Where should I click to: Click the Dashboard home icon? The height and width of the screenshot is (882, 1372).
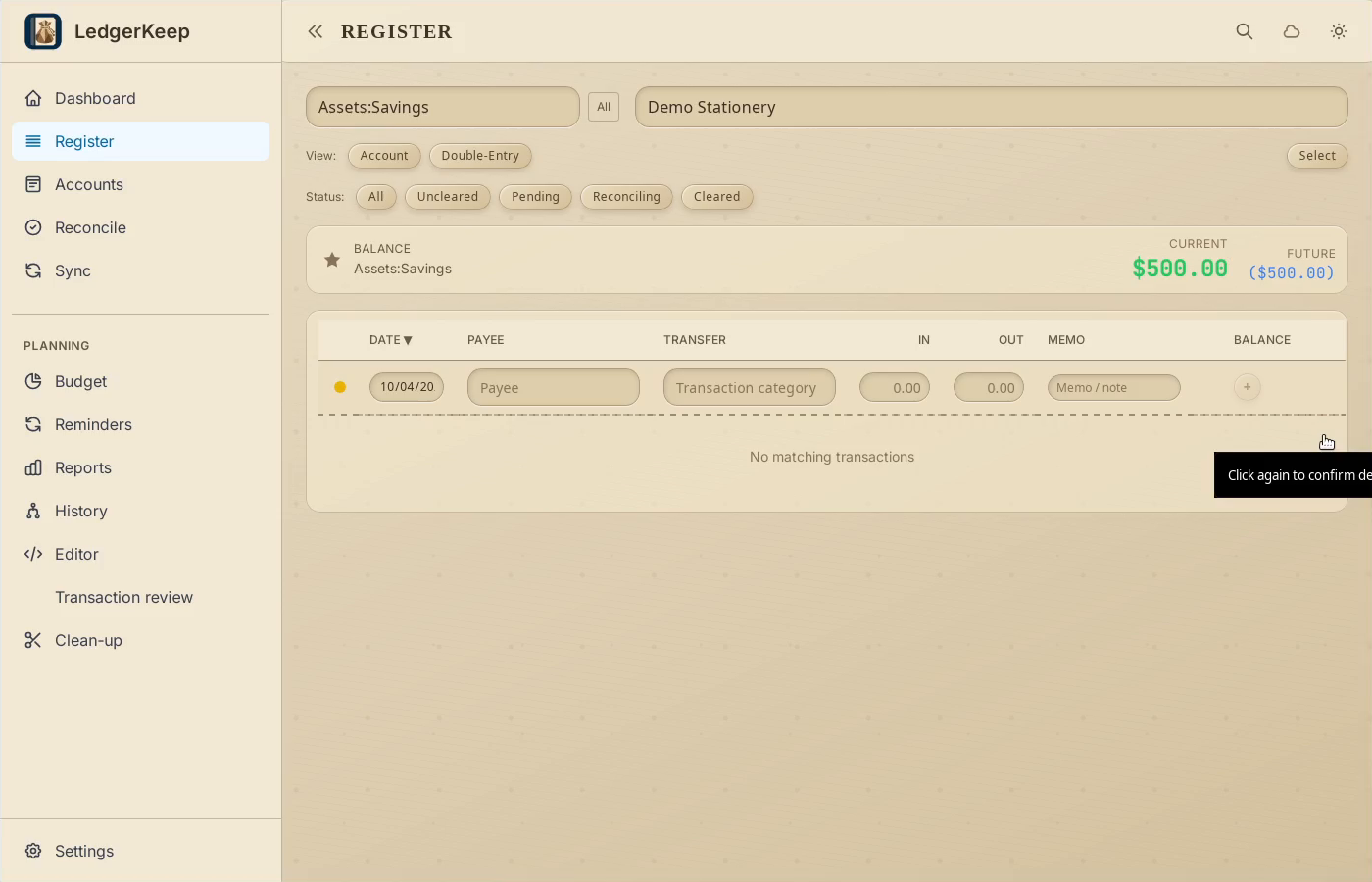click(33, 98)
